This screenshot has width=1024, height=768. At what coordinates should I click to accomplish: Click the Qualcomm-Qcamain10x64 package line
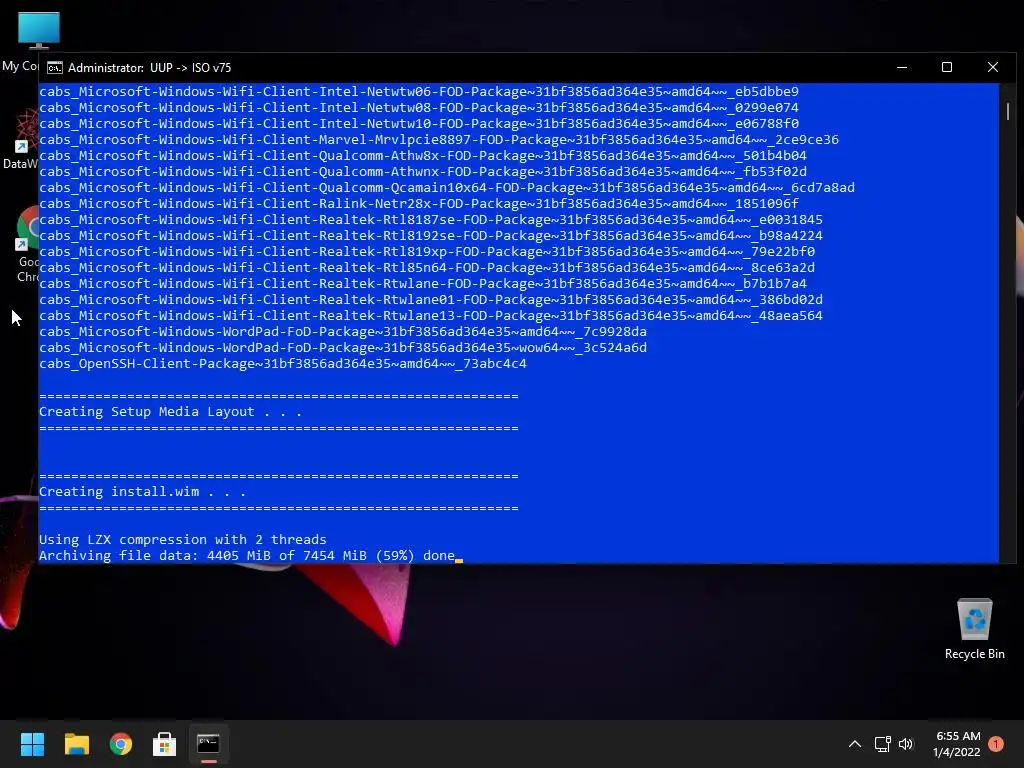pyautogui.click(x=447, y=188)
